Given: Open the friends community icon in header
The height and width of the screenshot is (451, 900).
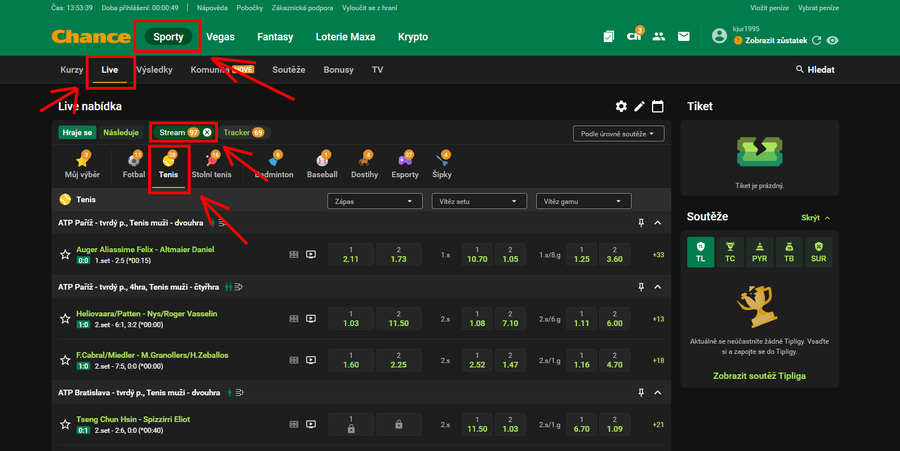Looking at the screenshot, I should [658, 37].
